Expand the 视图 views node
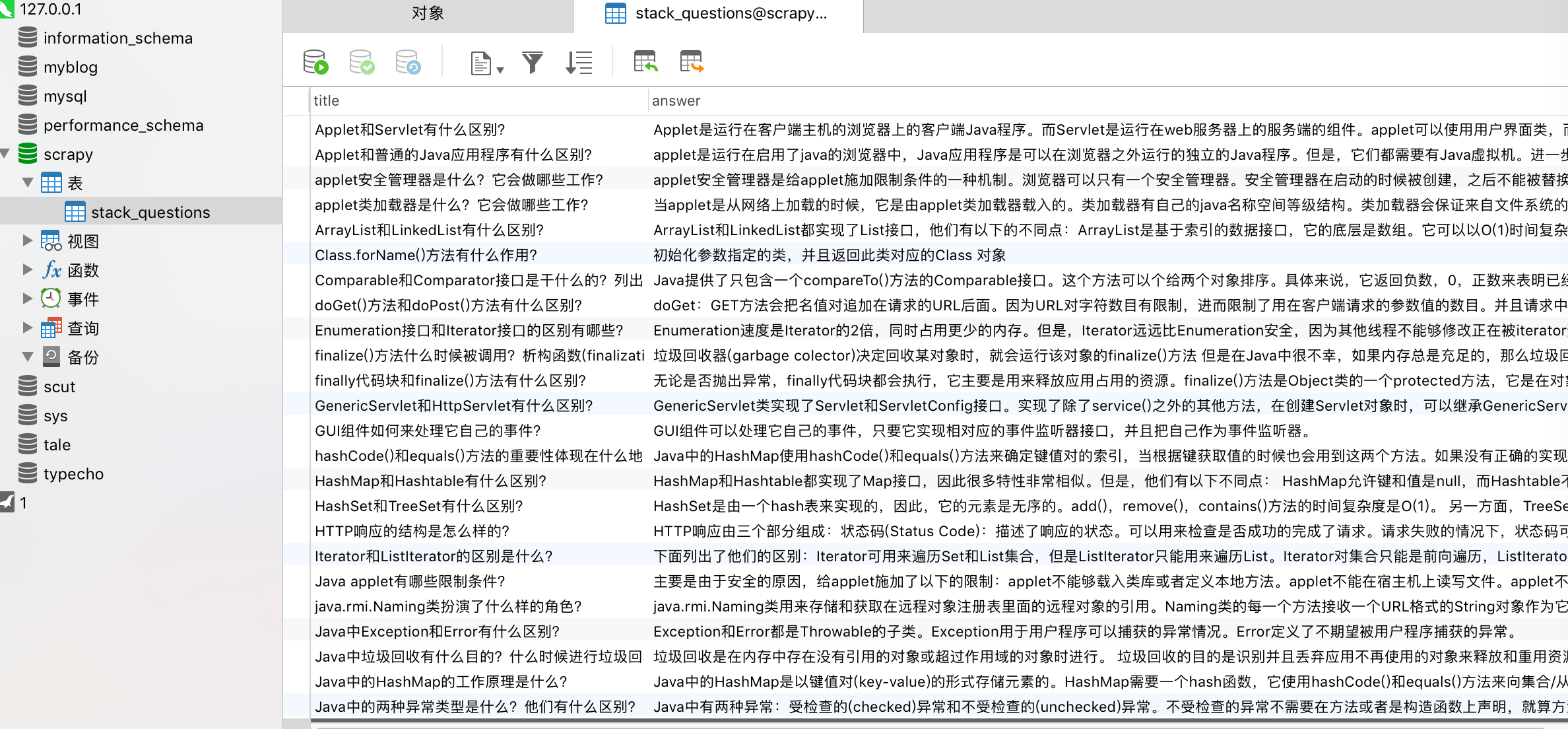 click(x=28, y=241)
